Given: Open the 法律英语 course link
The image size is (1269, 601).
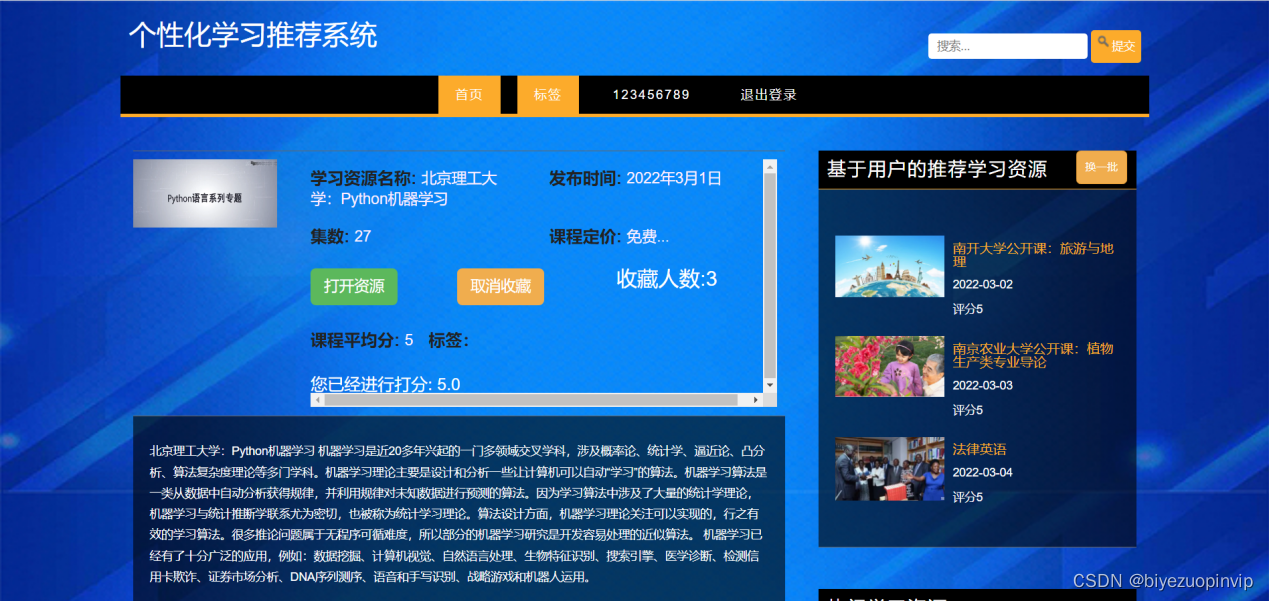Looking at the screenshot, I should point(979,449).
